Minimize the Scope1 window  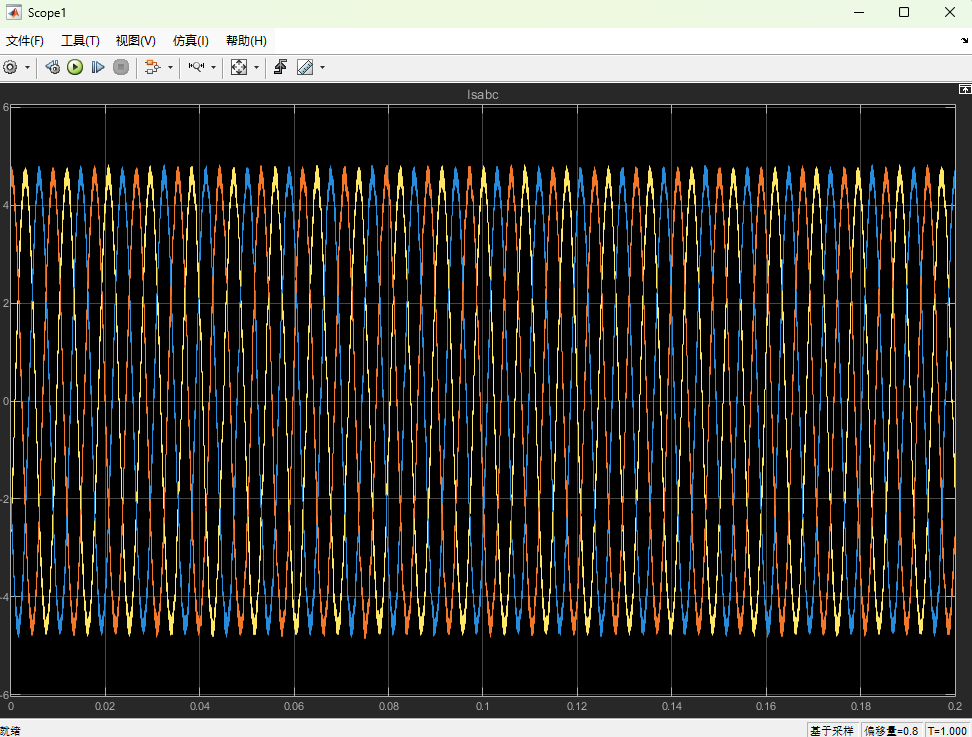[859, 12]
